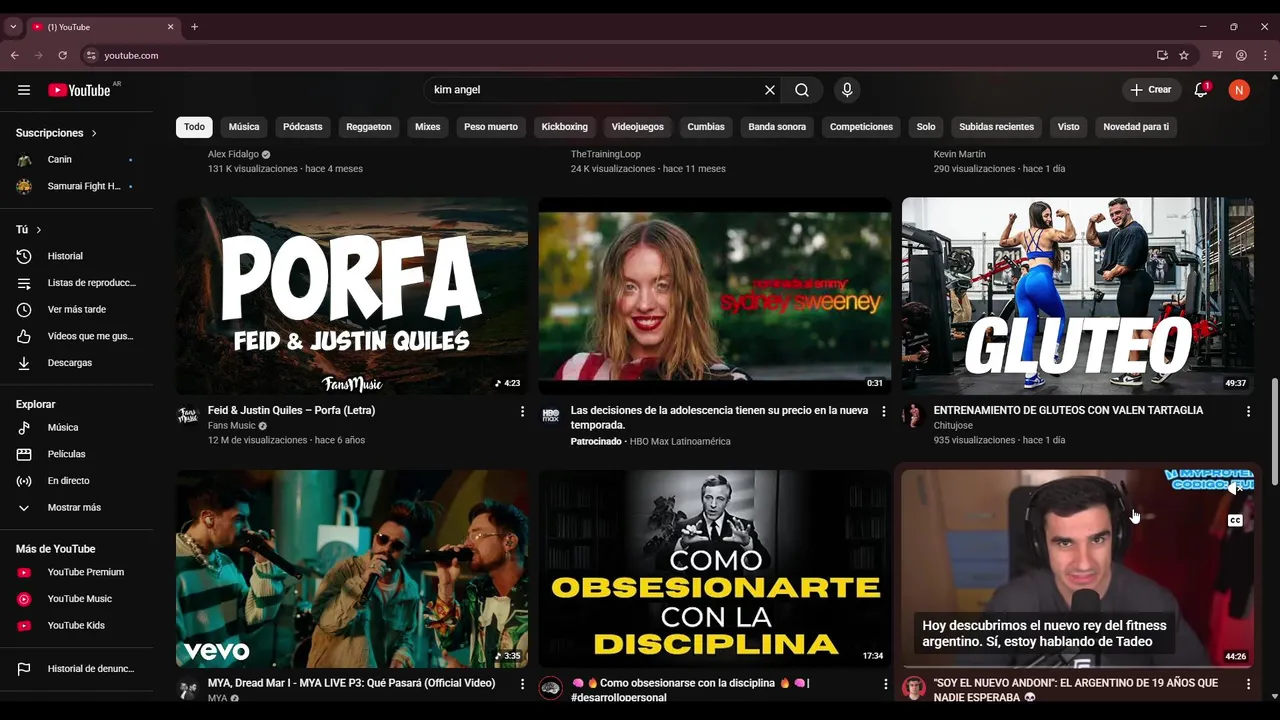Open Historial de denuncias
Screen dimensions: 1280x720
[77, 669]
